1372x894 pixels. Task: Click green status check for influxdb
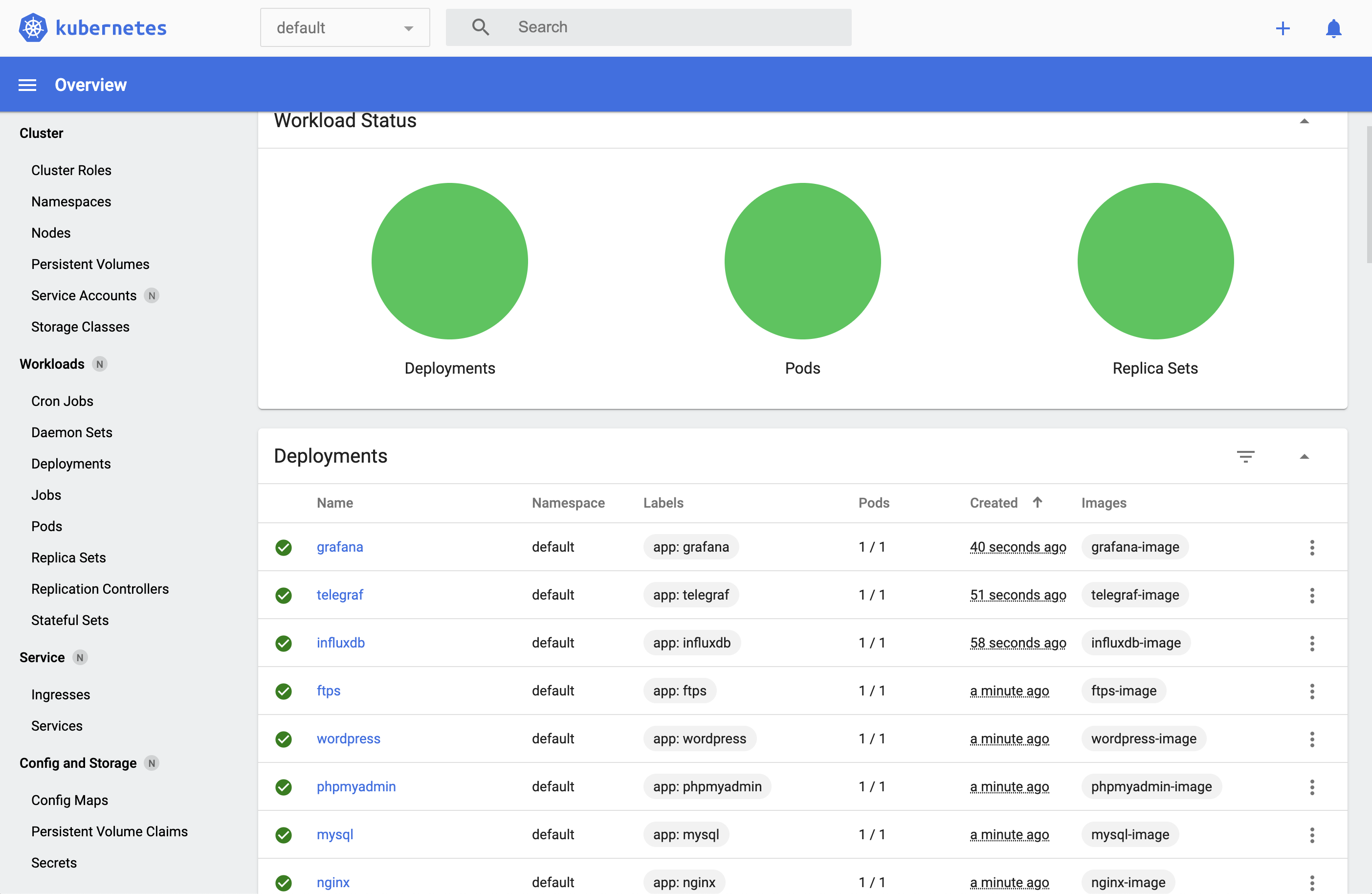tap(283, 643)
